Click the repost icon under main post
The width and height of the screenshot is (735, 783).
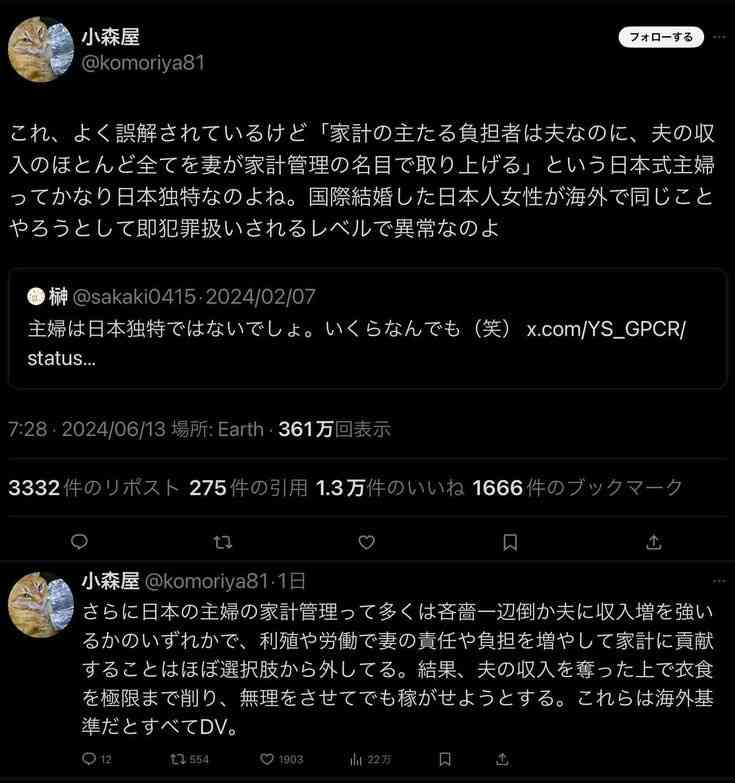223,542
